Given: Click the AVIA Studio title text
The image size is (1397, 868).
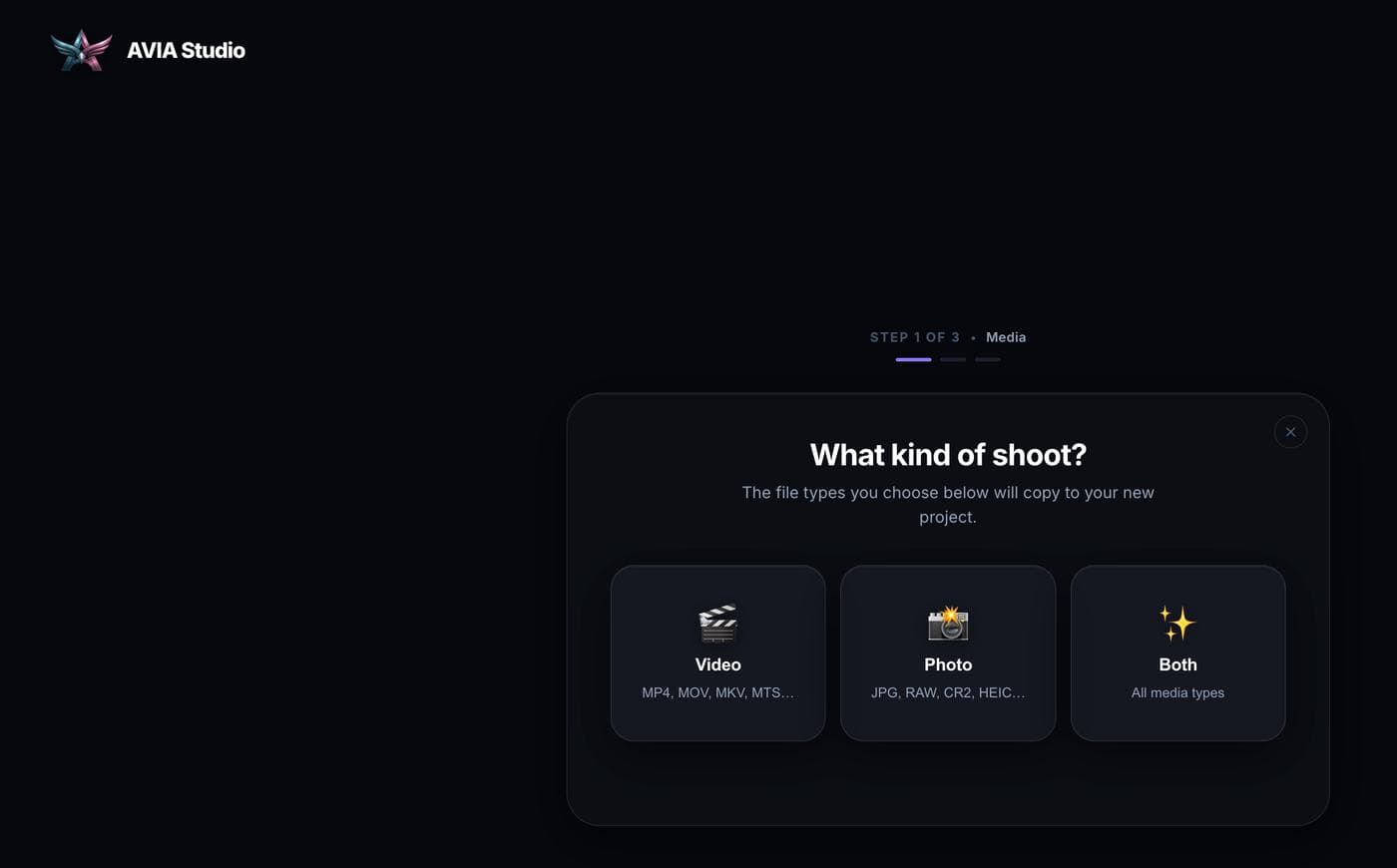Looking at the screenshot, I should coord(186,50).
